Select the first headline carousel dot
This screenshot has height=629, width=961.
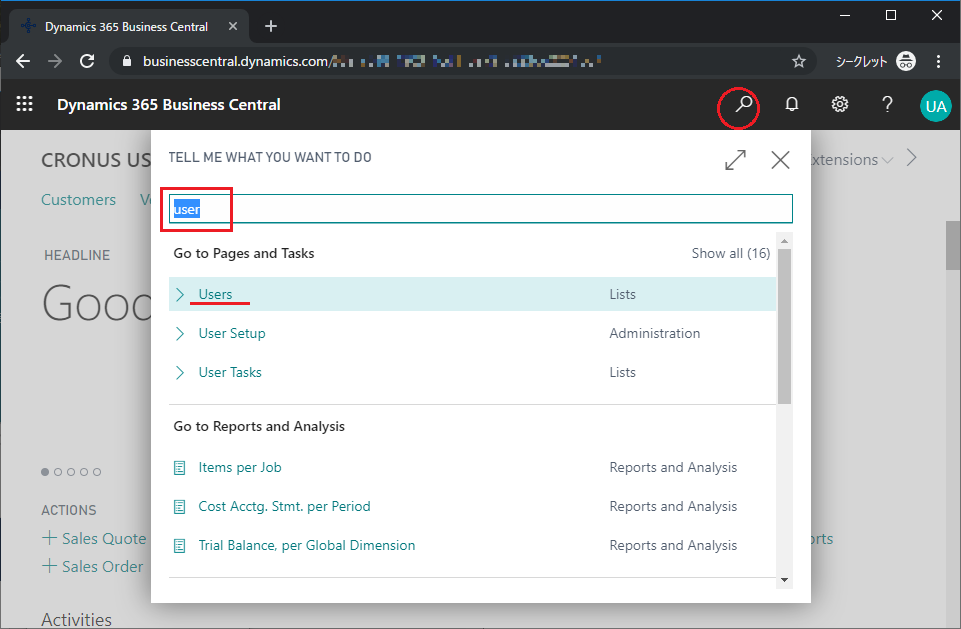pos(45,472)
